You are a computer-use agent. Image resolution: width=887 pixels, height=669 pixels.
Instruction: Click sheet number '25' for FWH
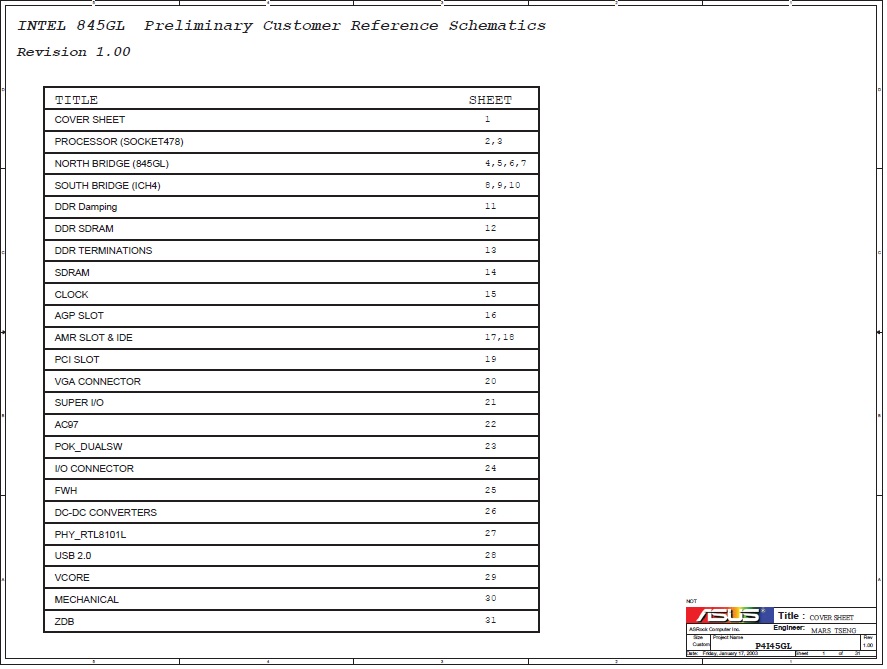point(490,490)
